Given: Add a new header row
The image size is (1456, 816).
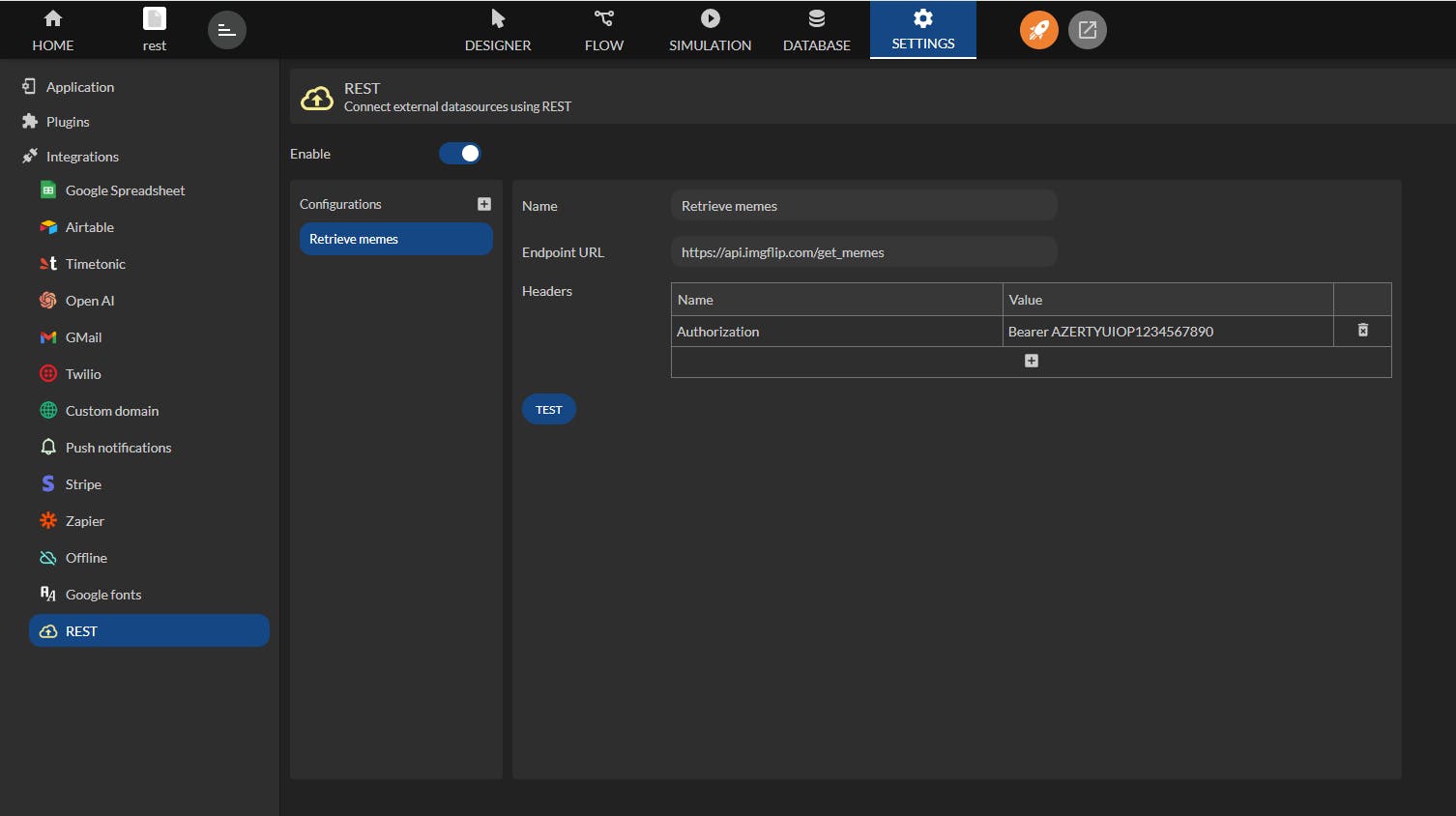Looking at the screenshot, I should pyautogui.click(x=1032, y=361).
